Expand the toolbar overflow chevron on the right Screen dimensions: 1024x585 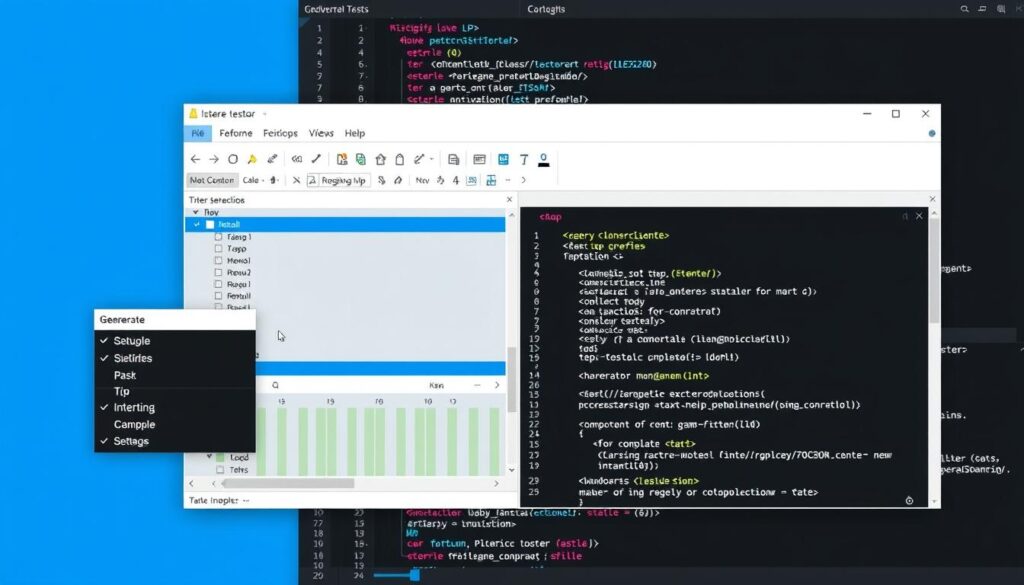(523, 181)
